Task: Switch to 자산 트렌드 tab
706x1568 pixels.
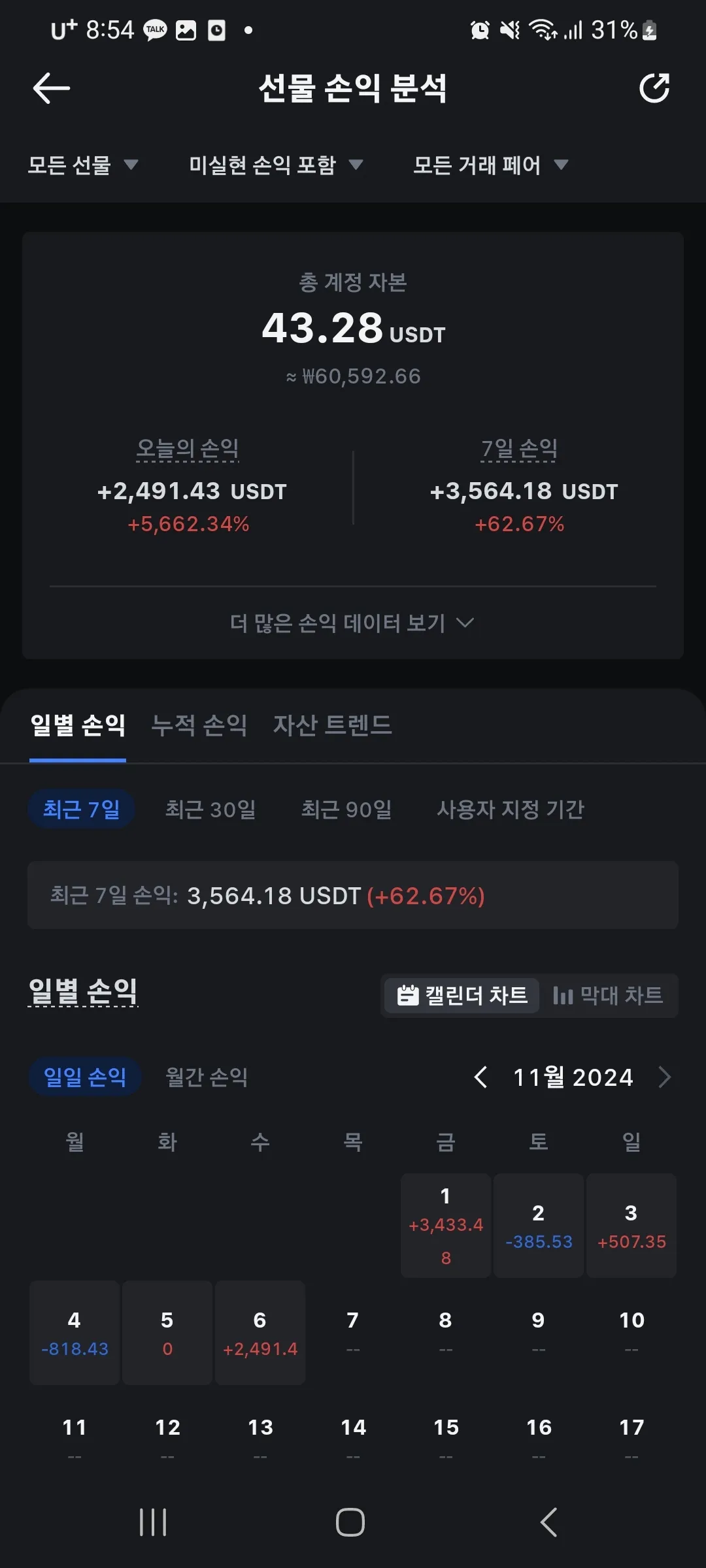Action: click(333, 725)
